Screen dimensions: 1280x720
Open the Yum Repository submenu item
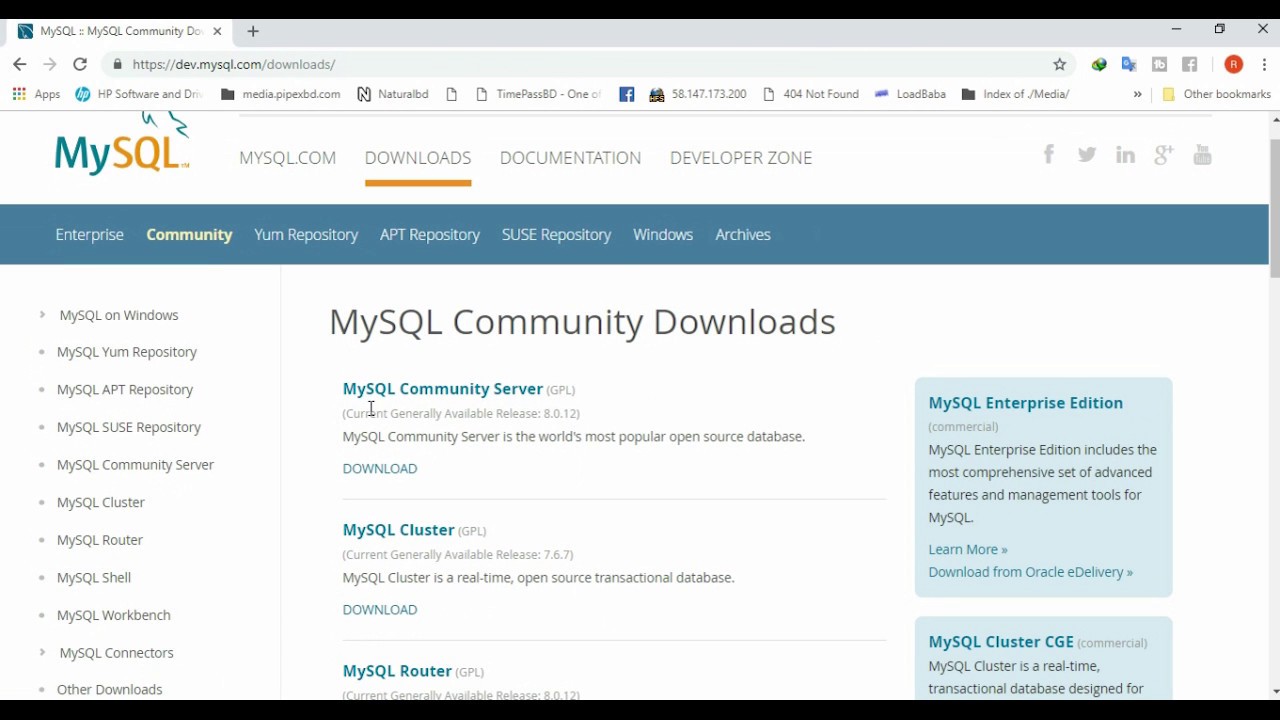coord(306,235)
